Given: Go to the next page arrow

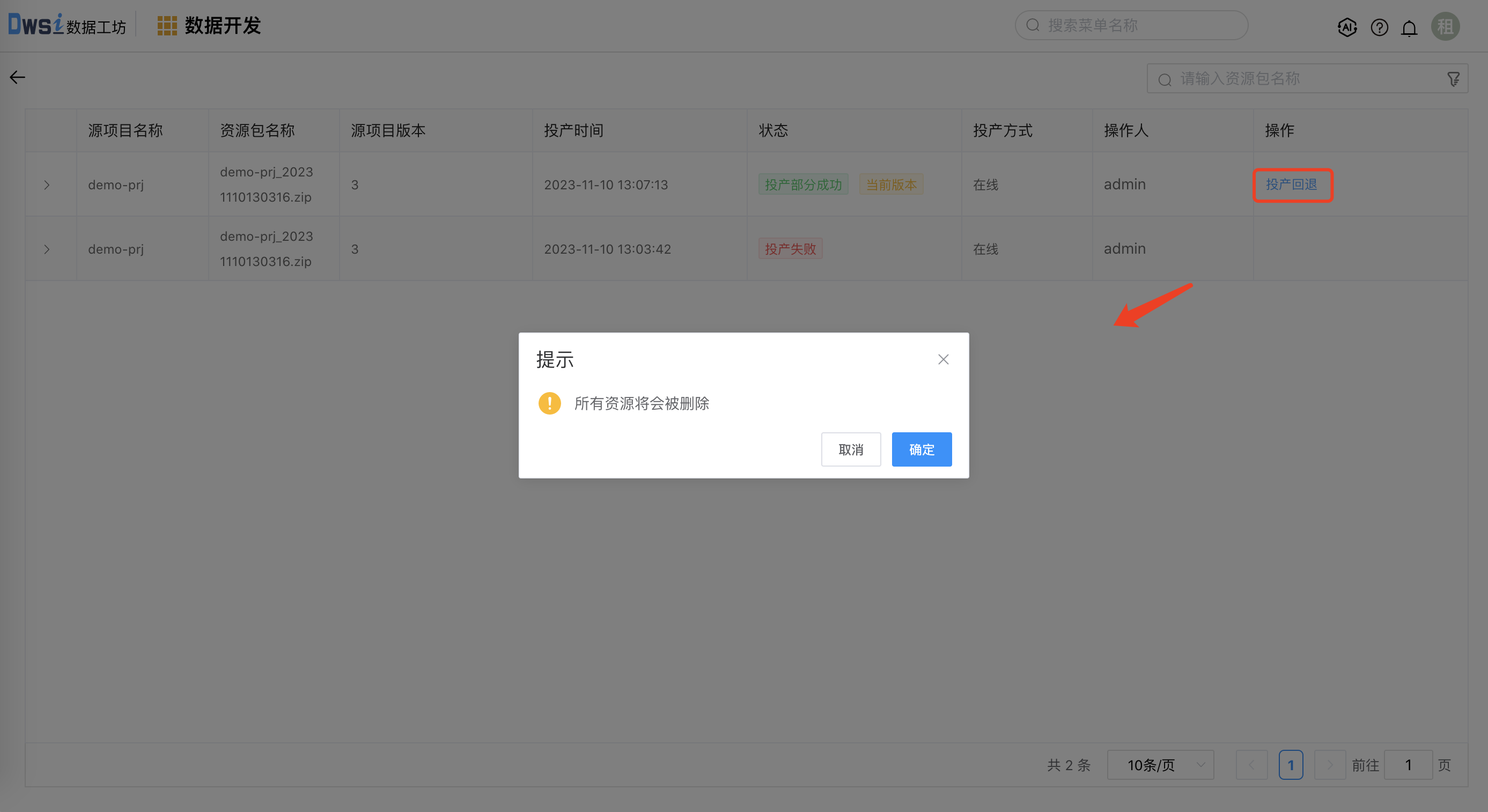Looking at the screenshot, I should point(1329,765).
